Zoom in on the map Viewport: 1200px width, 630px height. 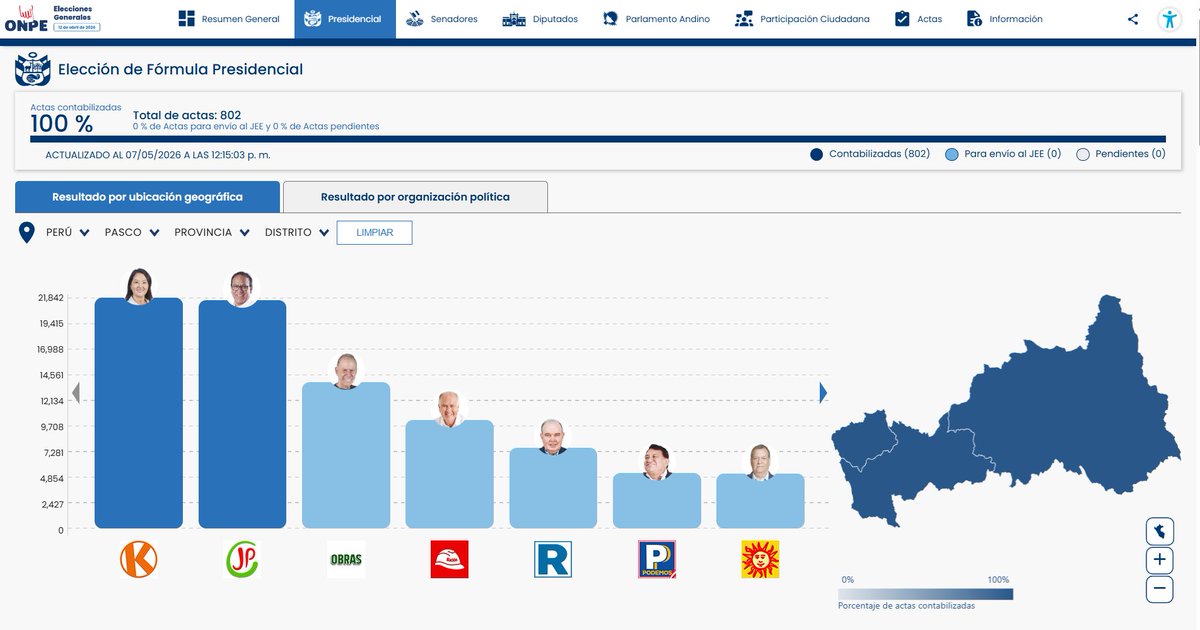click(1160, 560)
